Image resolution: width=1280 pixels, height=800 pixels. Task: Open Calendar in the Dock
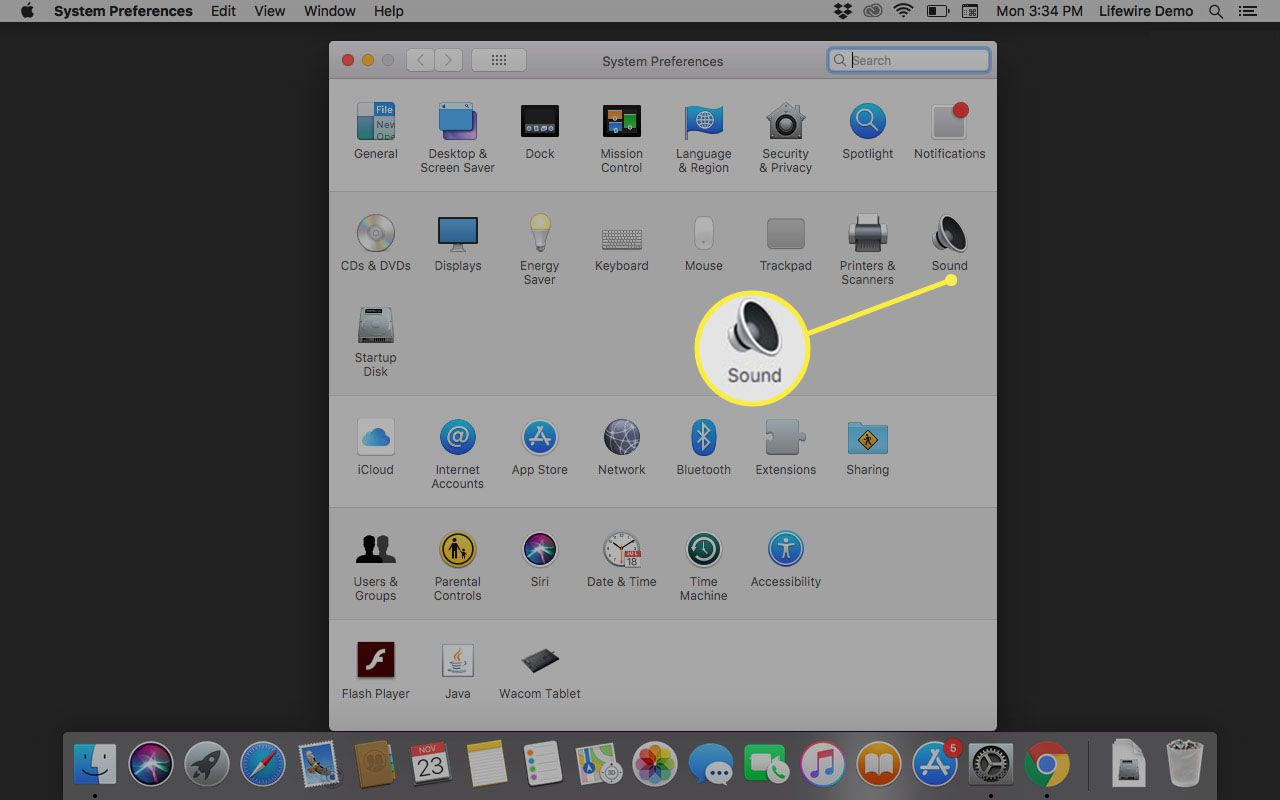tap(431, 765)
